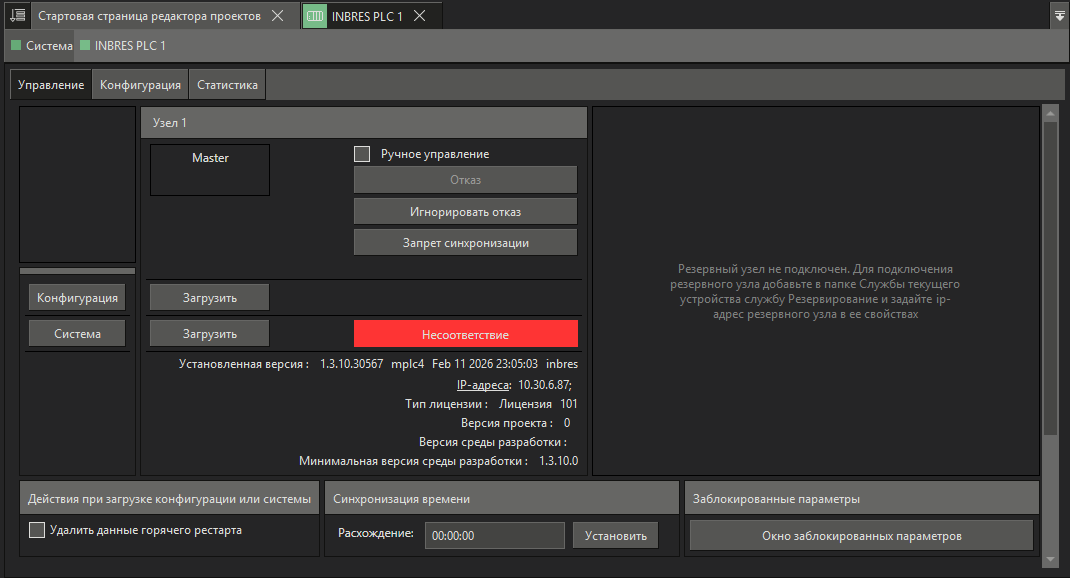Open the Конфигурация tab
The height and width of the screenshot is (578, 1070).
[x=141, y=85]
